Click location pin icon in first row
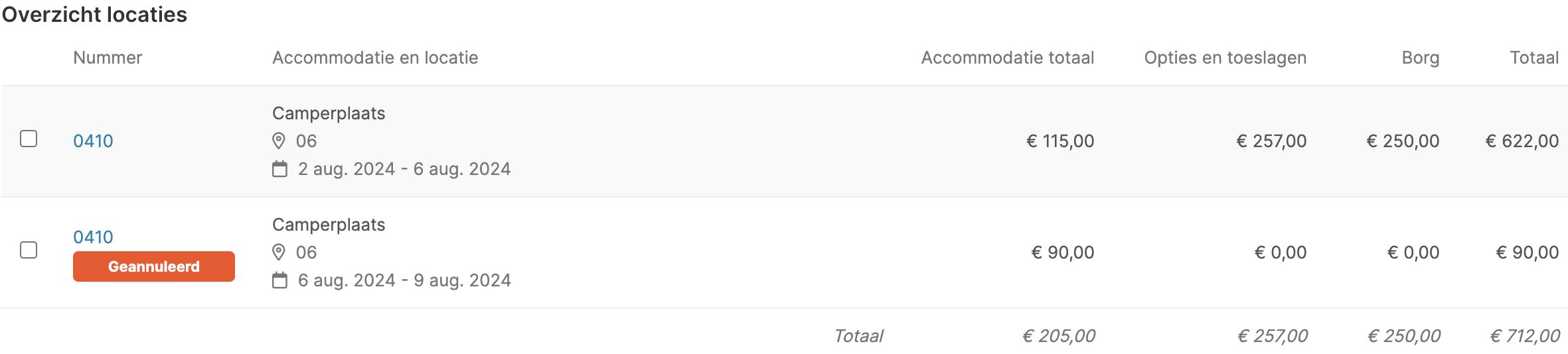The height and width of the screenshot is (354, 1568). click(x=279, y=141)
